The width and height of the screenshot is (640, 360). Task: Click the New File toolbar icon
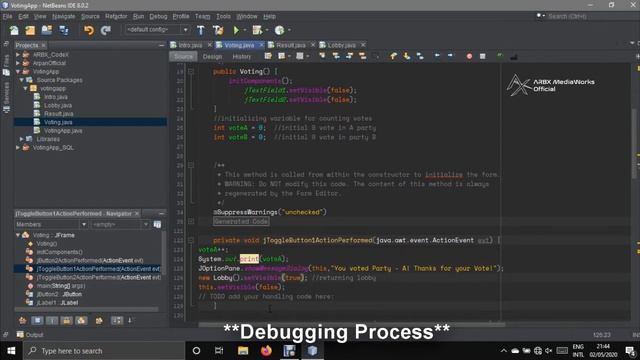pos(14,30)
